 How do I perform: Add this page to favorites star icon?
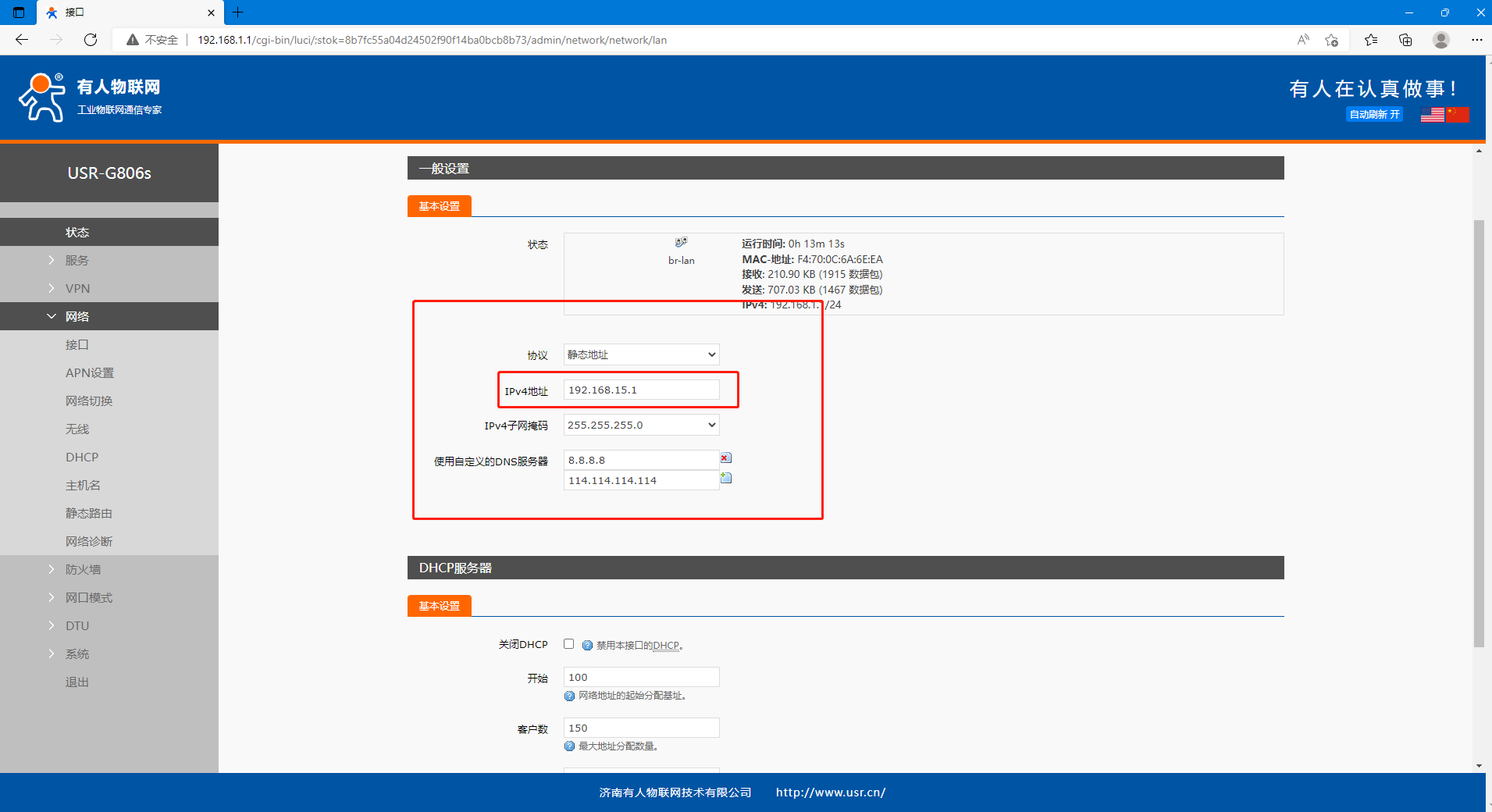click(x=1331, y=40)
